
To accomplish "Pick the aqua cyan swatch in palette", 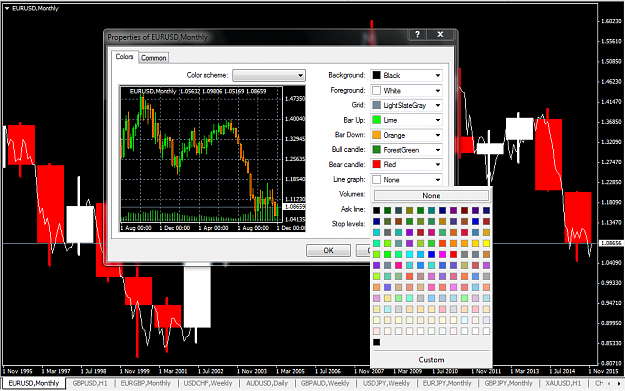I will [x=409, y=254].
